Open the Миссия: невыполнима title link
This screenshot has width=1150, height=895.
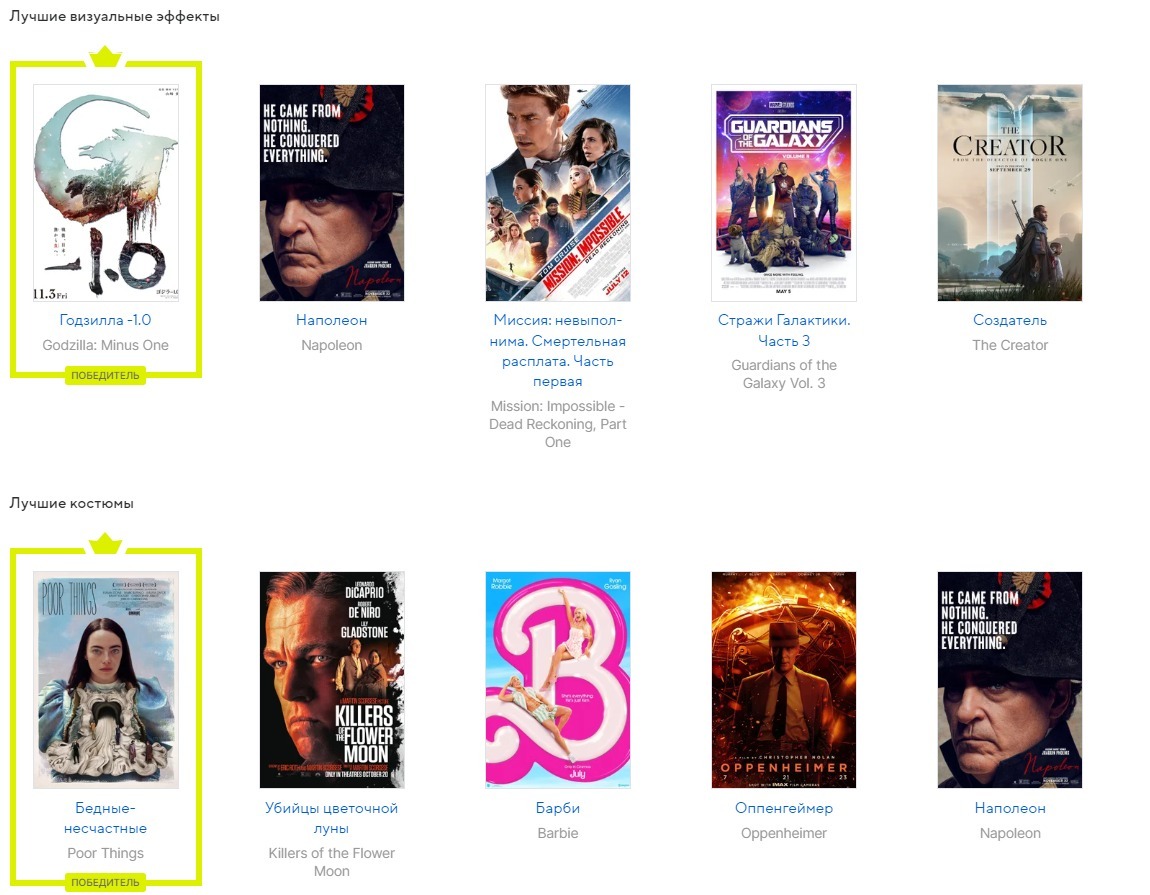[x=557, y=351]
